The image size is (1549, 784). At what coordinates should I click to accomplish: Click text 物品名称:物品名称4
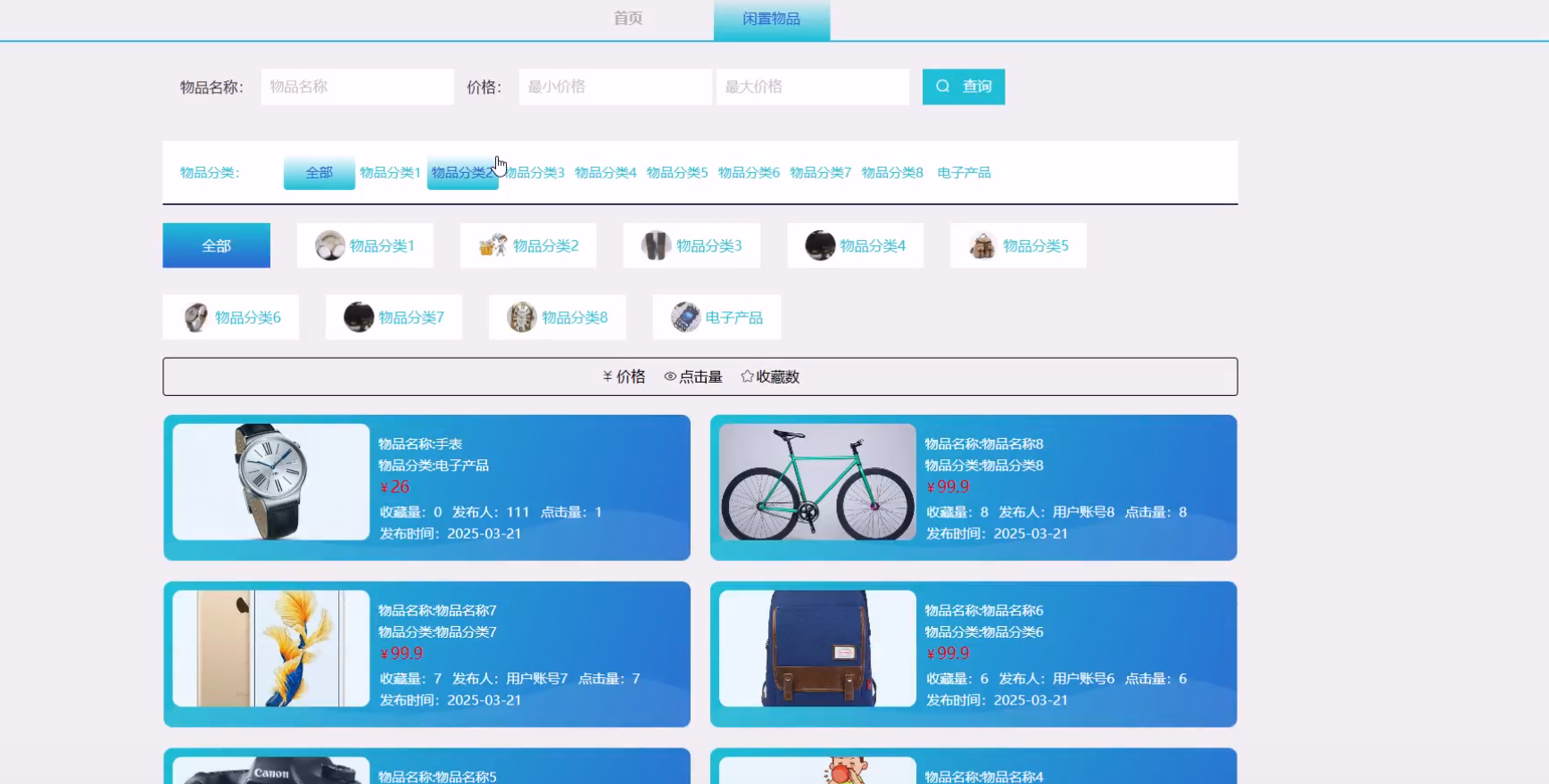tap(984, 777)
